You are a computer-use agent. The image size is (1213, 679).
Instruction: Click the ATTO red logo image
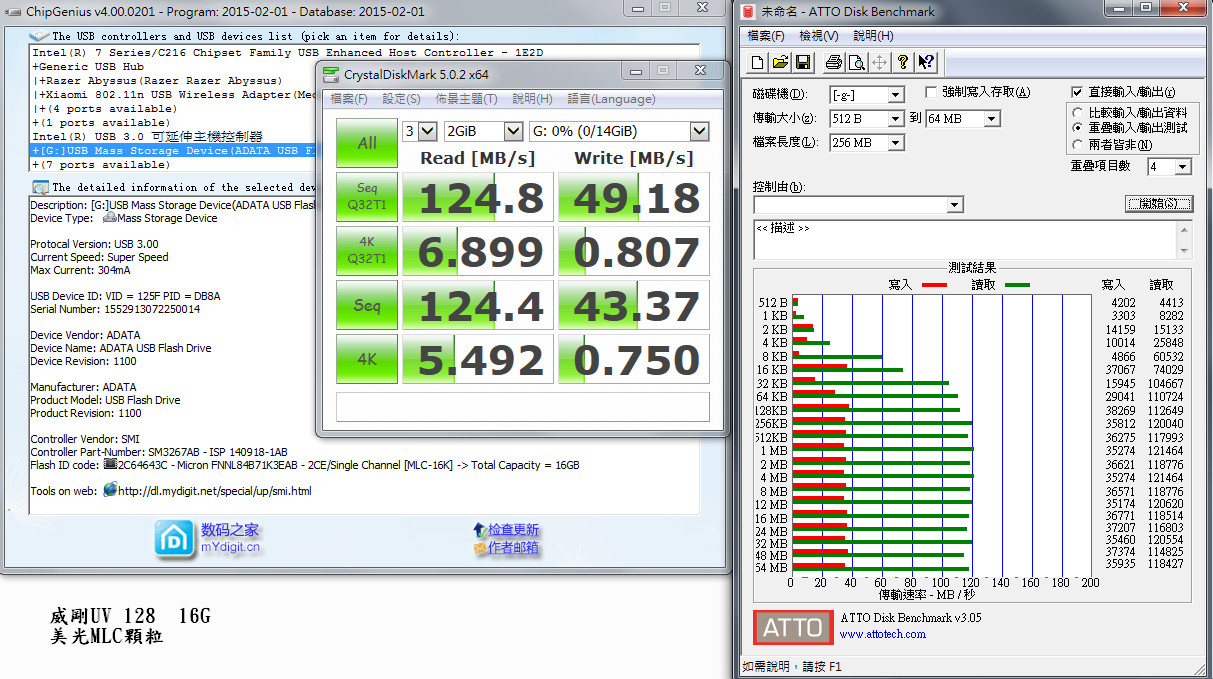pyautogui.click(x=793, y=628)
